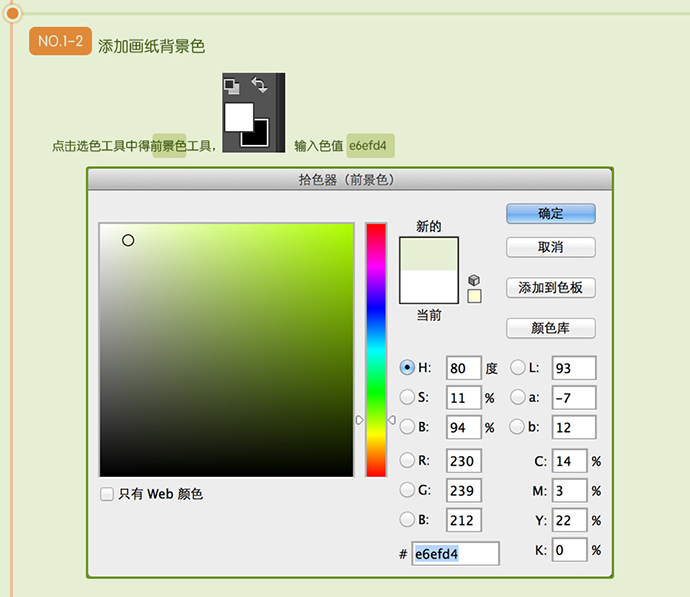The image size is (690, 597).
Task: Click the circular marker in color field
Action: 128,240
